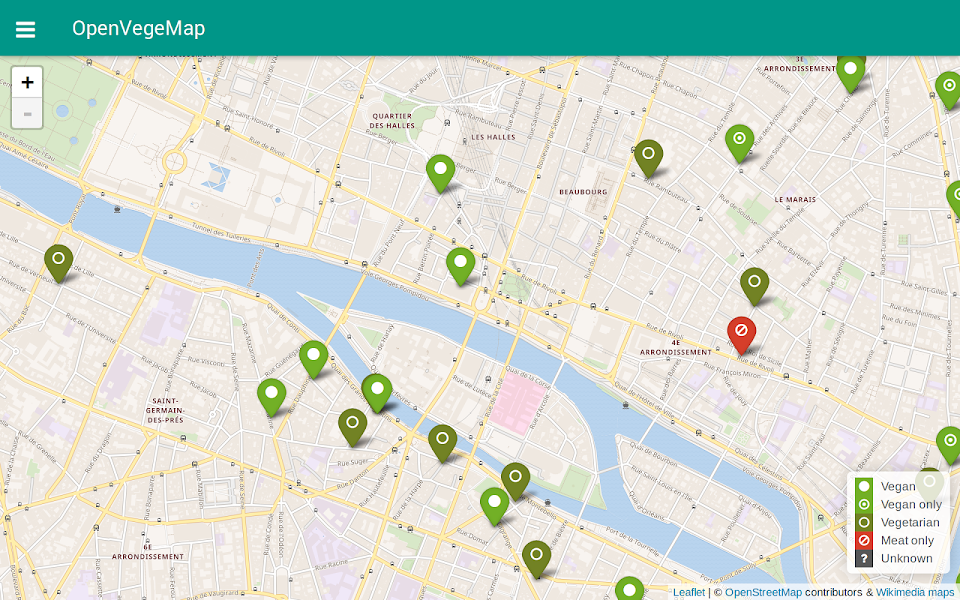Screen dimensions: 960x600
Task: Open the OpenStreetMap attribution link
Action: coord(763,592)
